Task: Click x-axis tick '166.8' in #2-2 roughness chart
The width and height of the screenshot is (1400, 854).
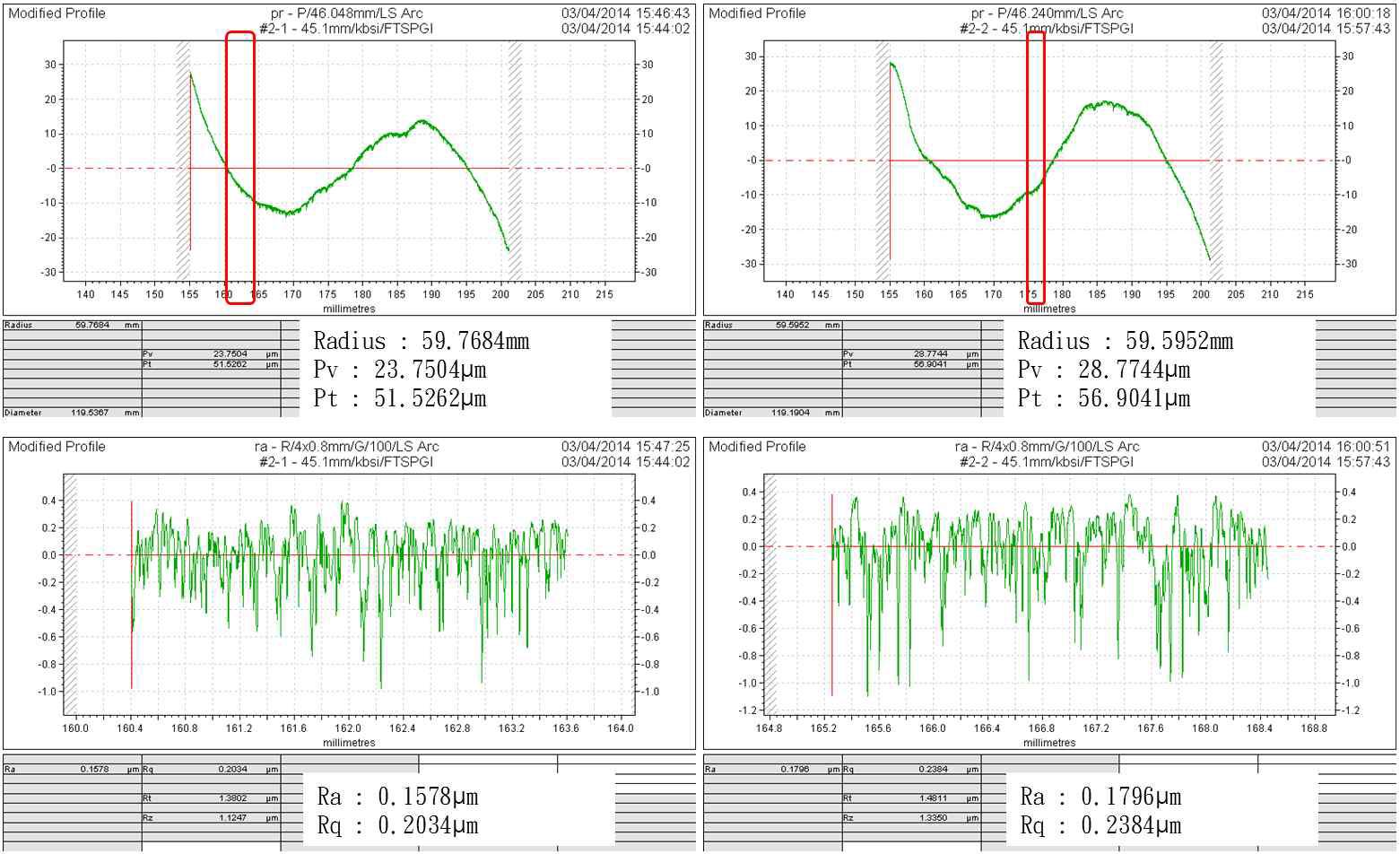Action: pyautogui.click(x=1041, y=728)
